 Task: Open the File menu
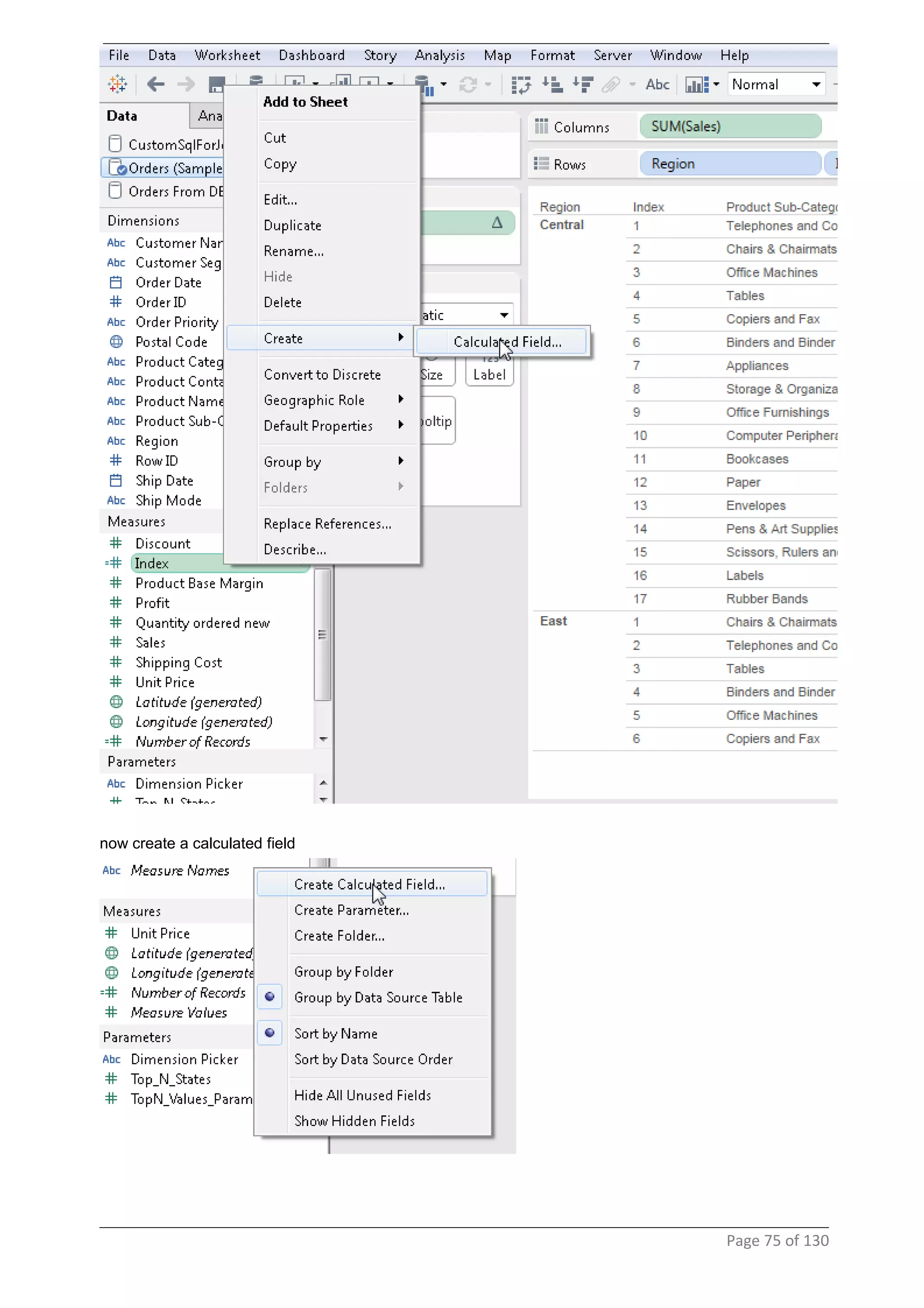119,55
